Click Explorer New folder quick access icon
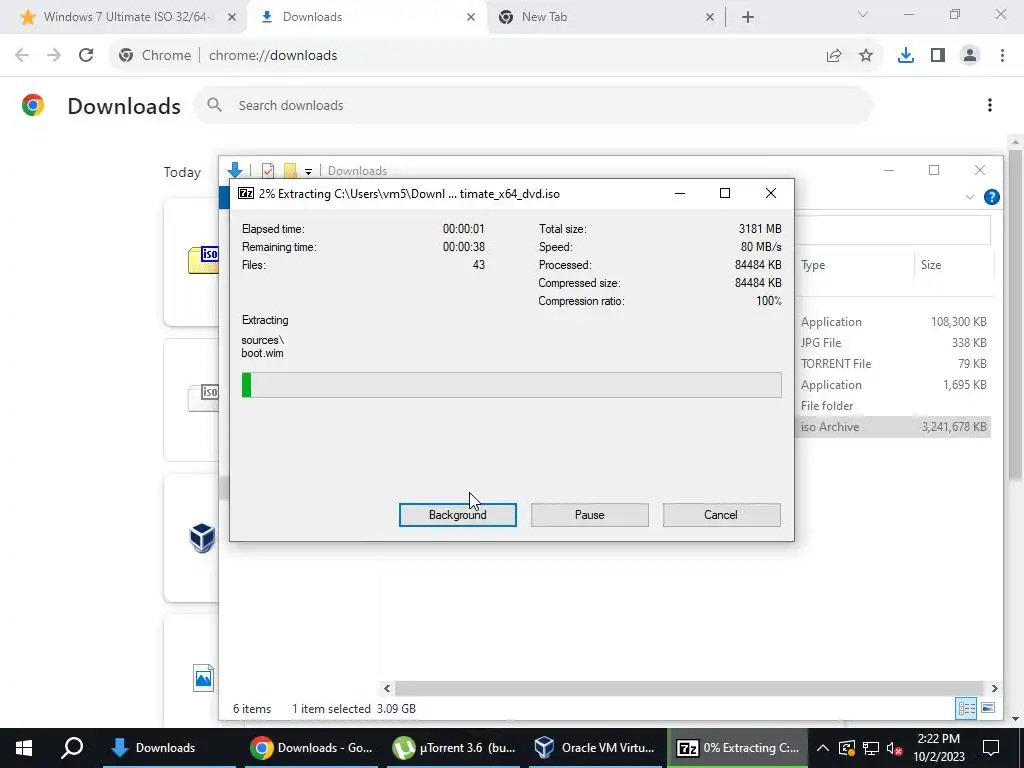 (290, 171)
